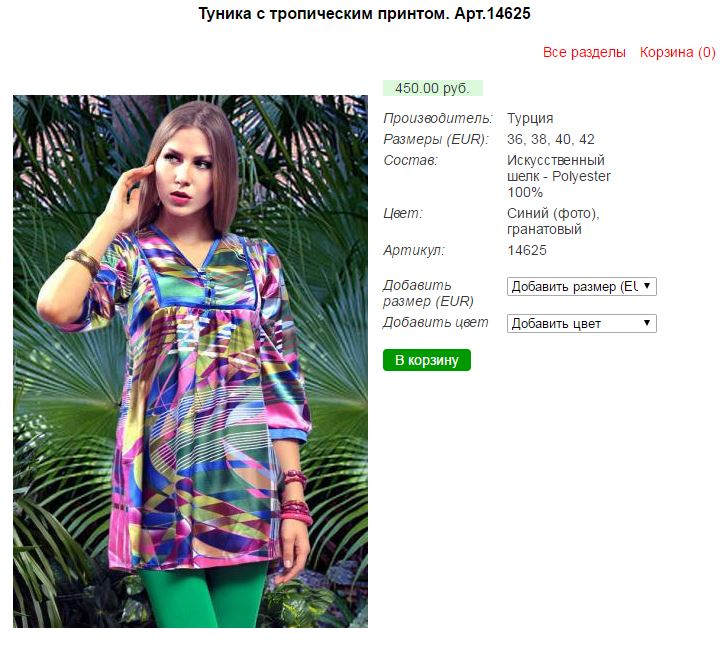Viewport: 725px width, 646px height.
Task: Click the 'Добавить размер (EUR)' italic label
Action: click(x=428, y=293)
